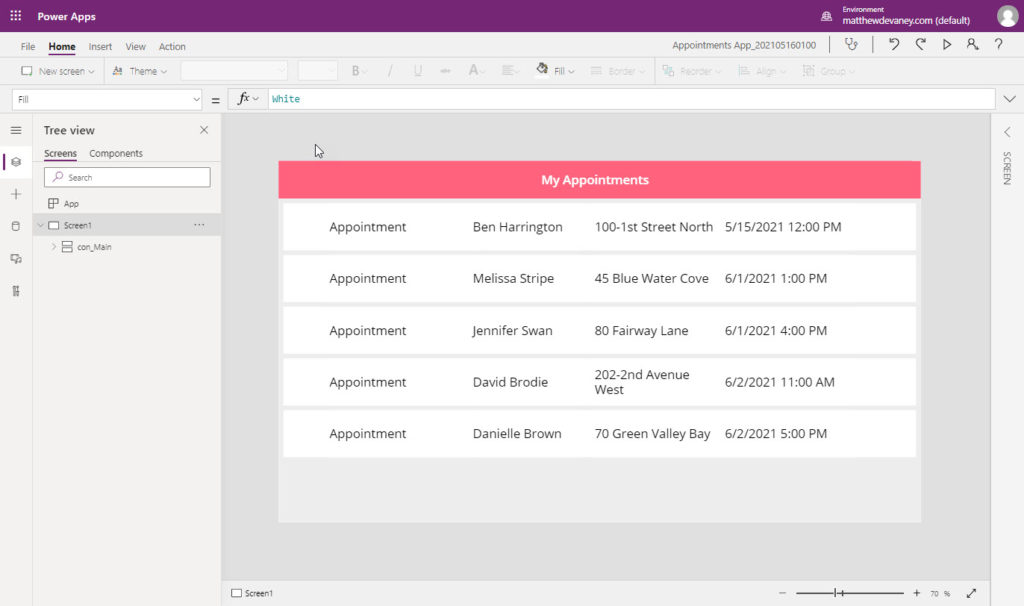
Task: Open the Border options dropdown
Action: 622,70
